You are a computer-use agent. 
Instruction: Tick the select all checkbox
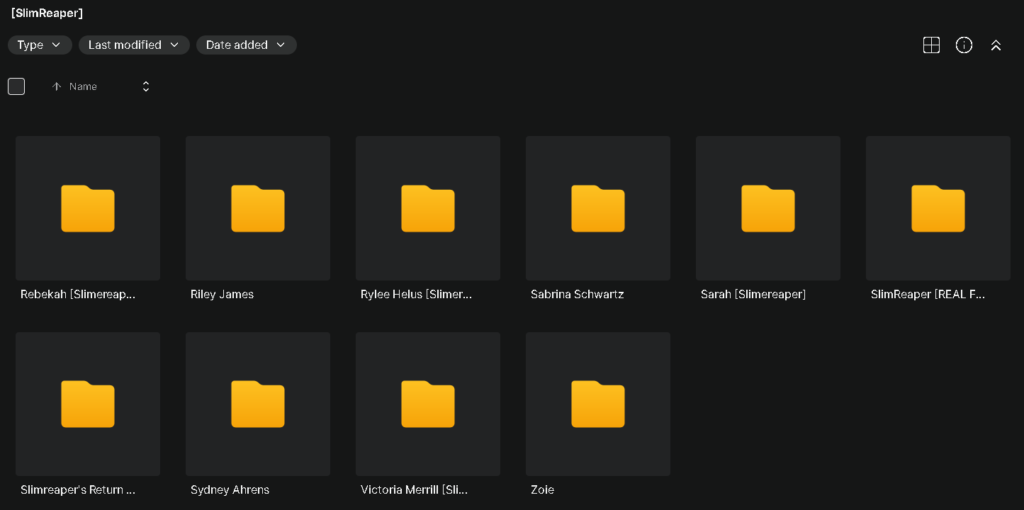click(16, 86)
